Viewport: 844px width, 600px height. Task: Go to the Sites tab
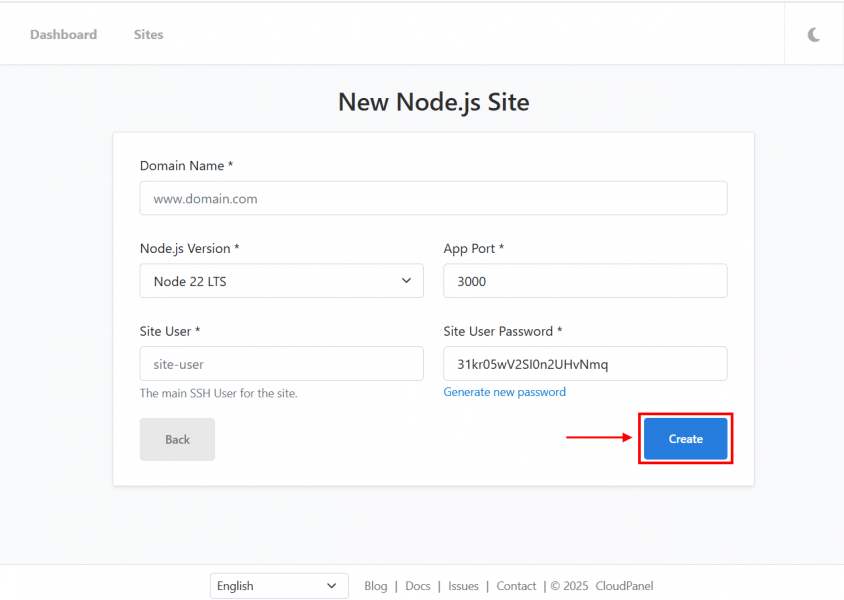(149, 34)
